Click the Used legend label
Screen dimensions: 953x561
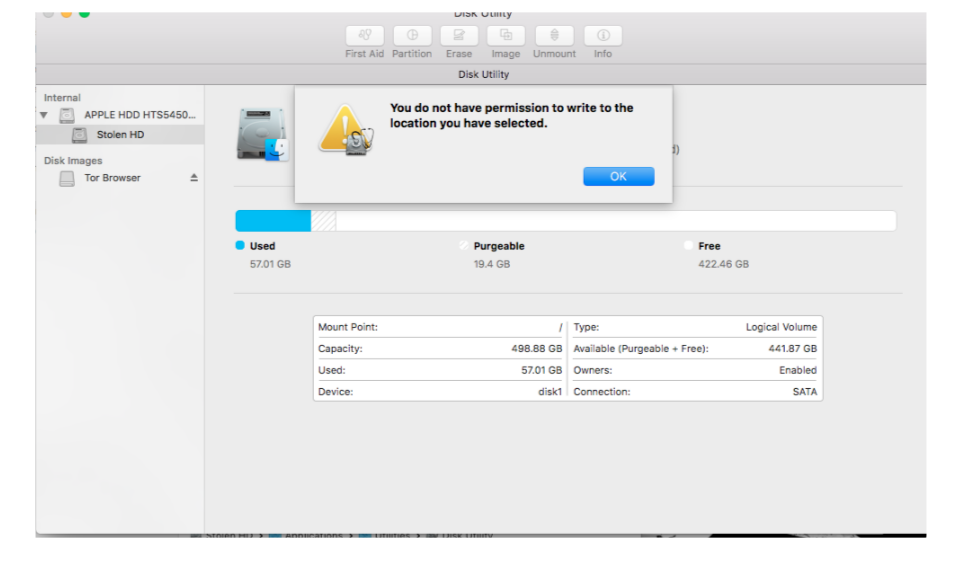[x=262, y=246]
